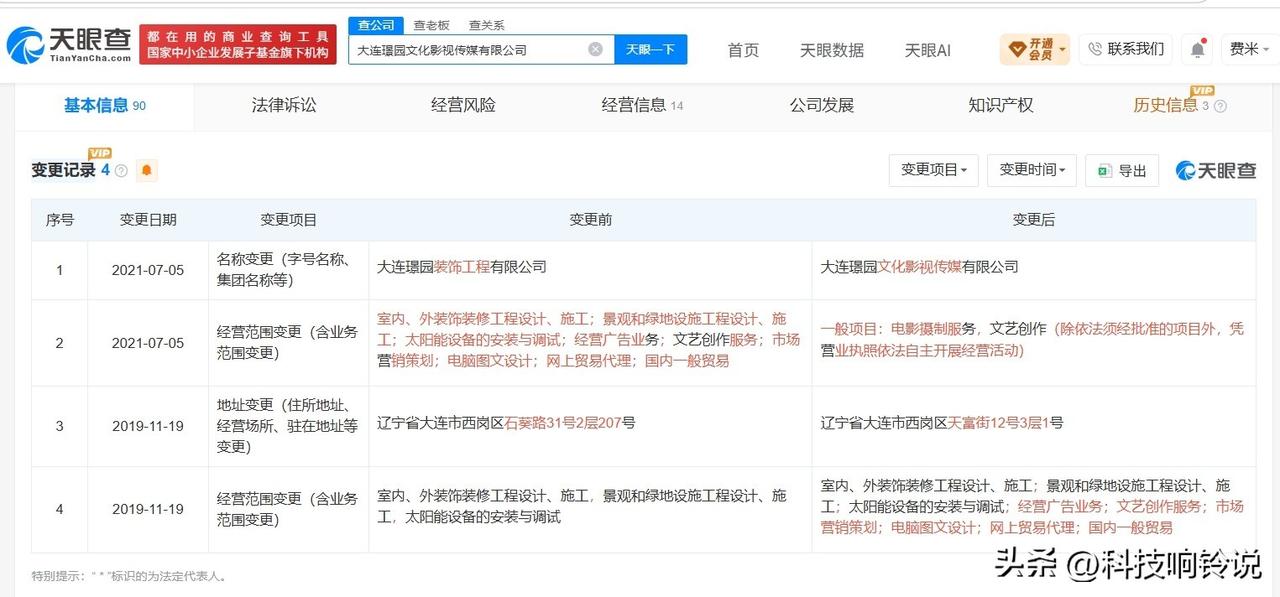Select the 查关系 search tab

pos(487,25)
